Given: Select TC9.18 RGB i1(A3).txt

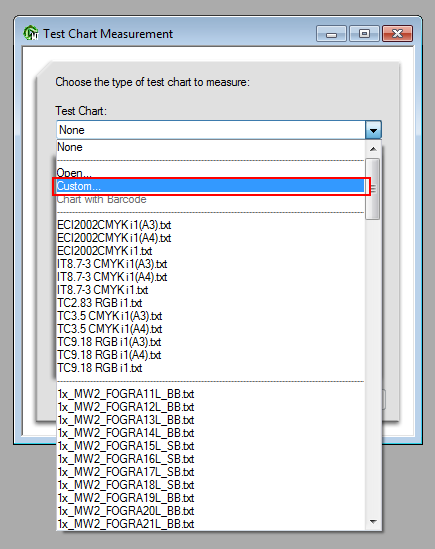Looking at the screenshot, I should pos(210,342).
